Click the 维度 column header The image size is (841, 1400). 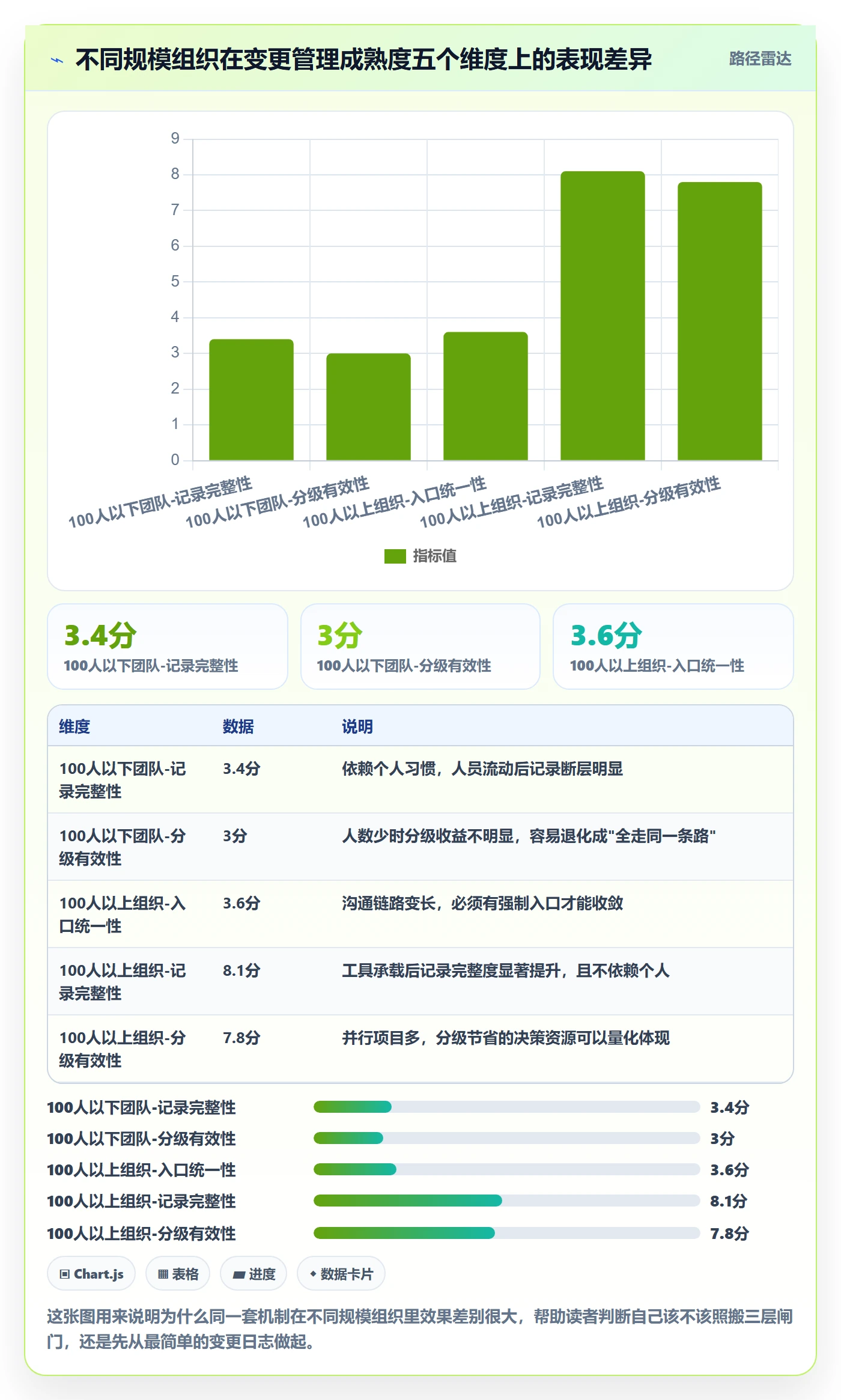74,726
